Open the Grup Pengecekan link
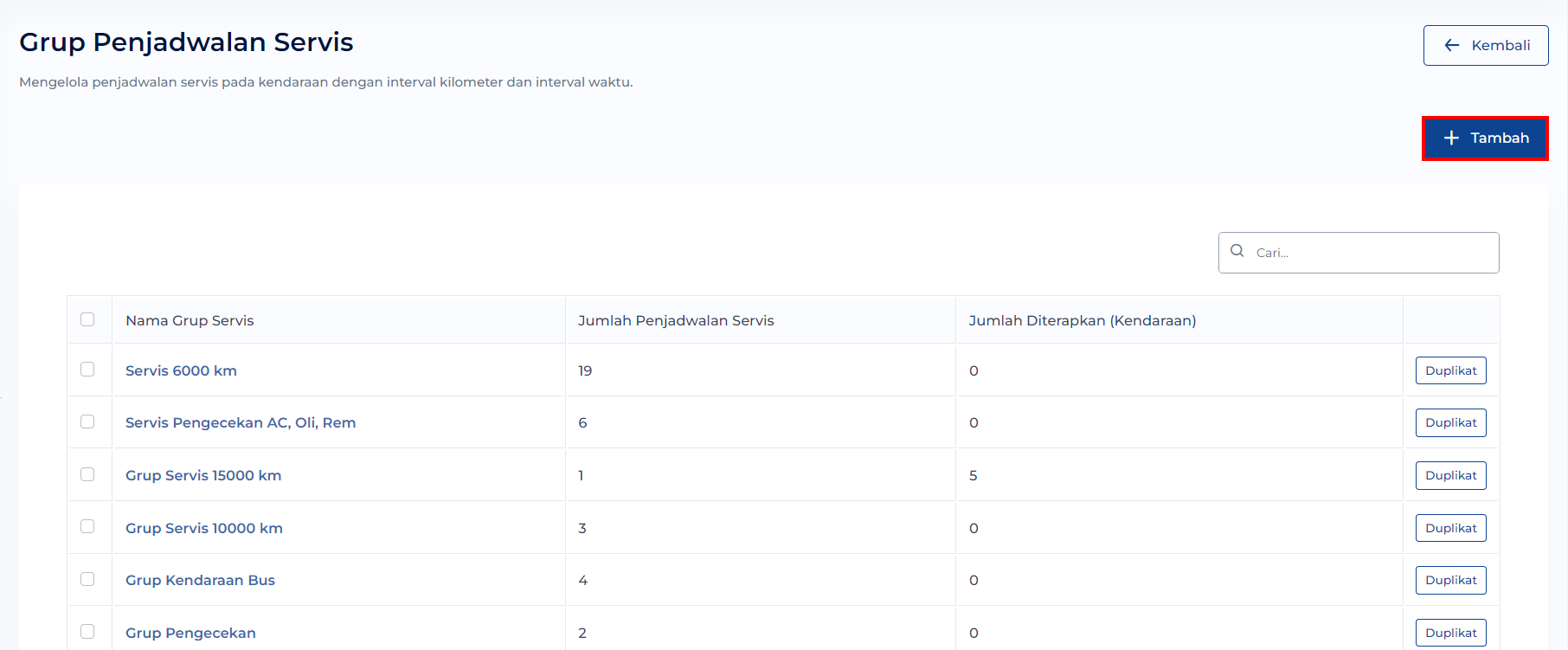 pyautogui.click(x=190, y=633)
